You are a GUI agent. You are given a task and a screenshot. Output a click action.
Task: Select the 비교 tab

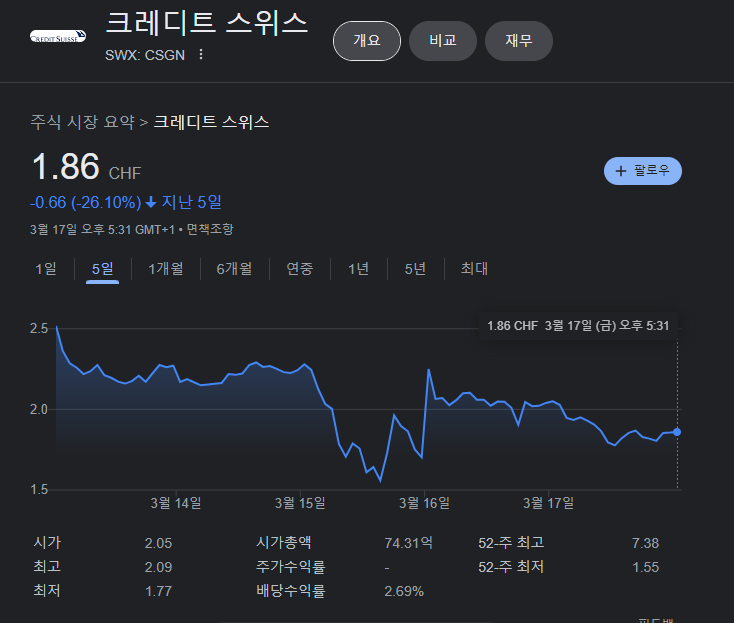point(443,41)
